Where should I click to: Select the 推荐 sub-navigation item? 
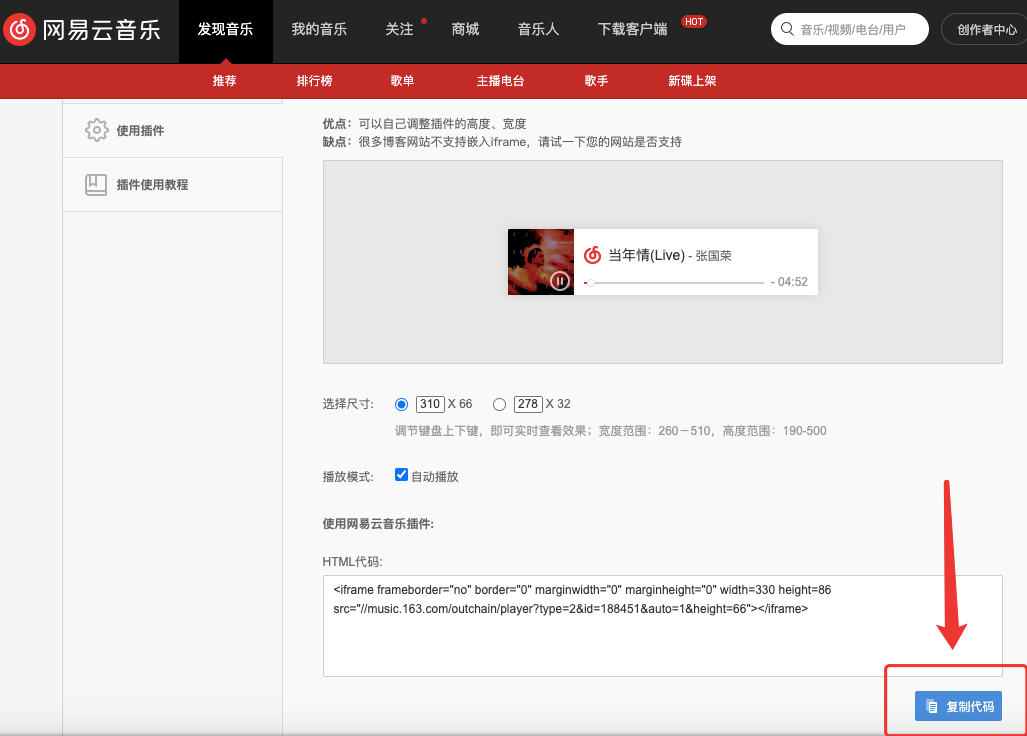coord(224,81)
